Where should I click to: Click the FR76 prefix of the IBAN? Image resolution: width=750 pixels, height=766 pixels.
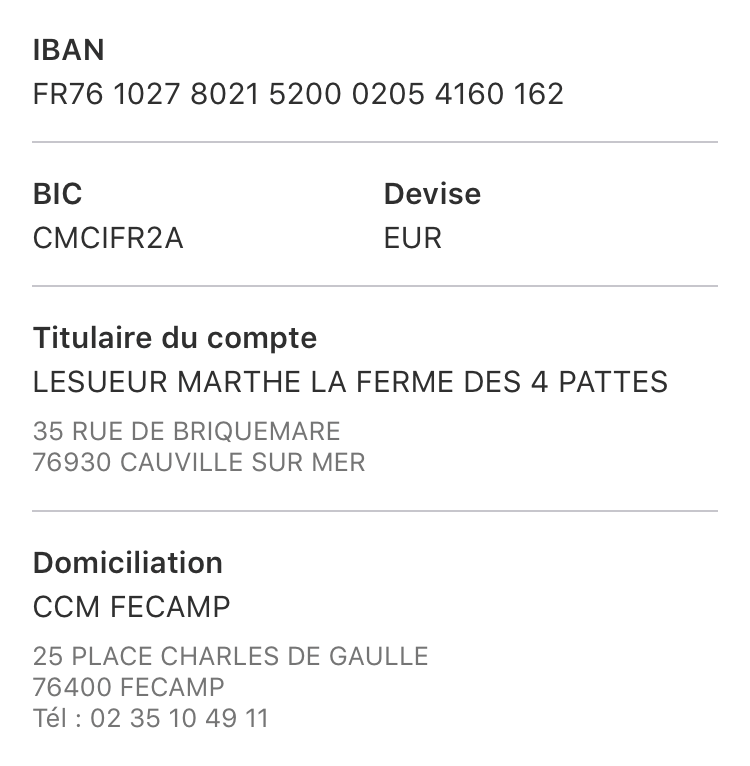coord(68,94)
